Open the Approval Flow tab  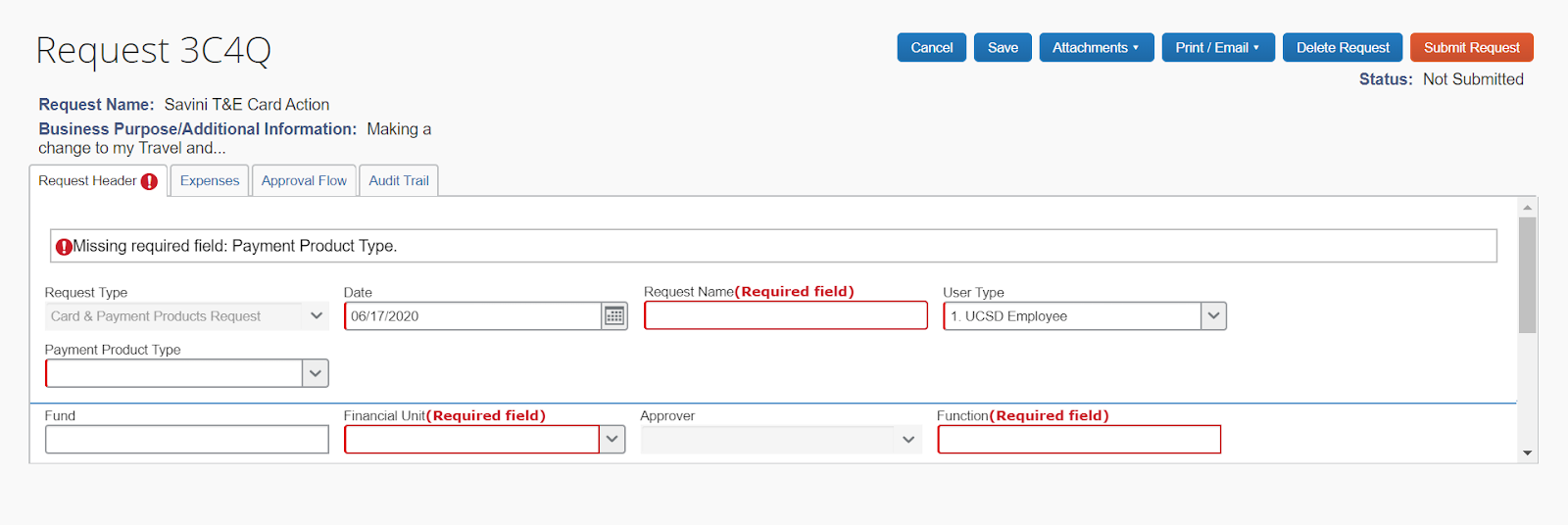coord(304,181)
